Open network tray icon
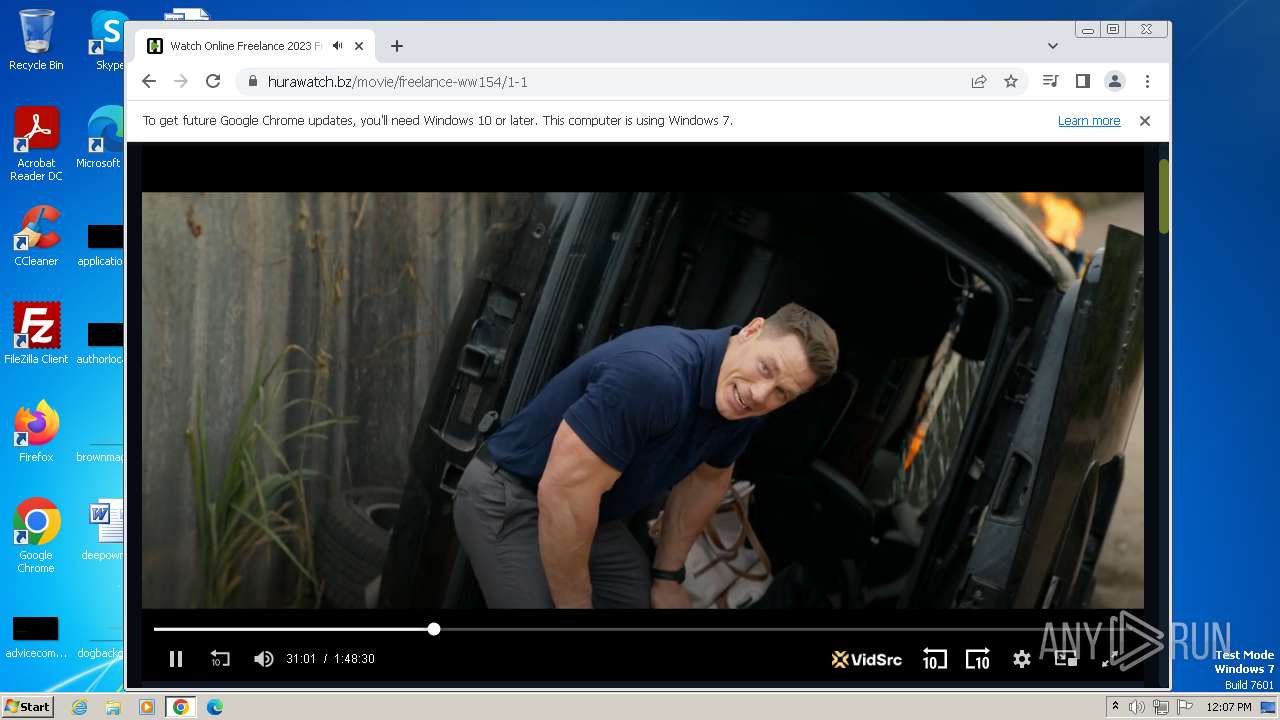Screen dimensions: 1280x720 (x=1161, y=707)
